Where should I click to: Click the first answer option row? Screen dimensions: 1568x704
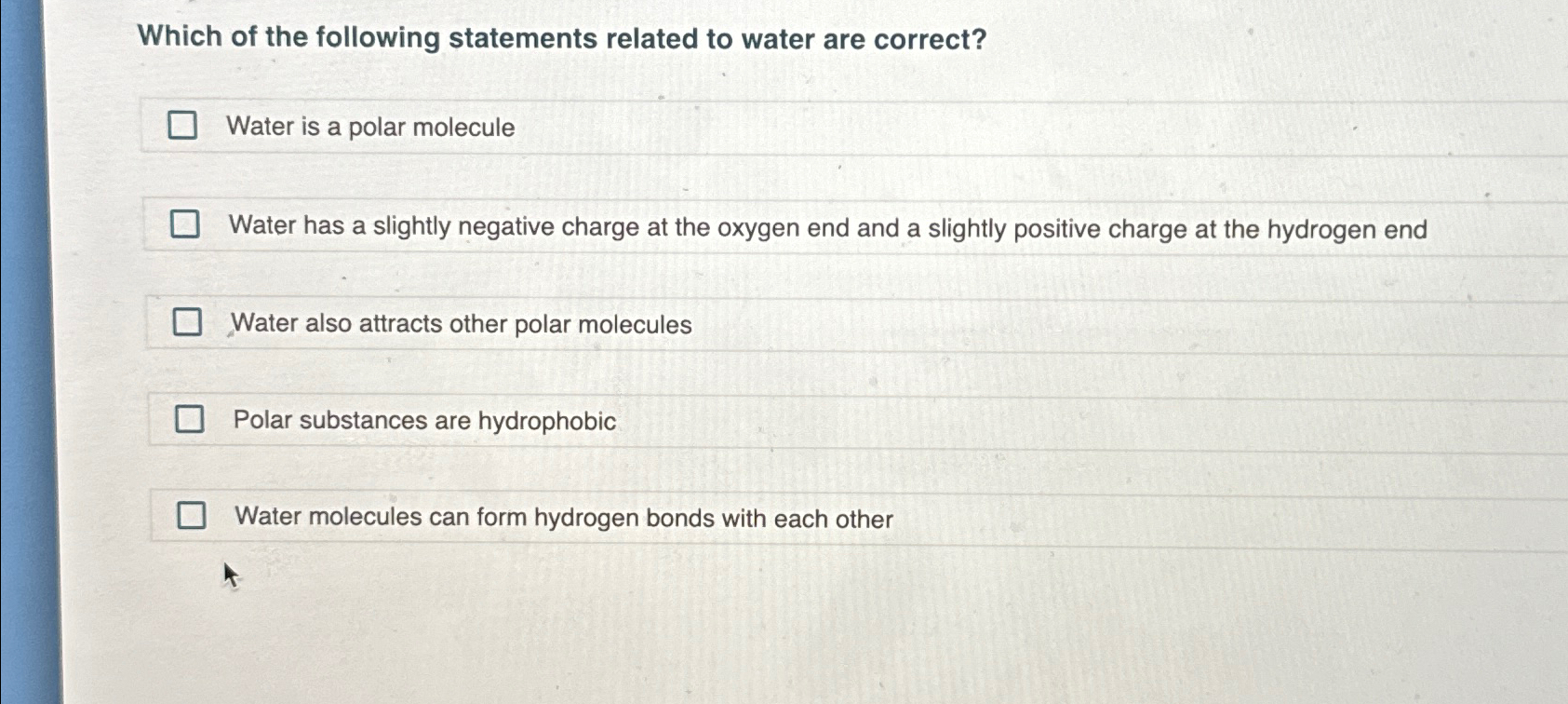651,129
